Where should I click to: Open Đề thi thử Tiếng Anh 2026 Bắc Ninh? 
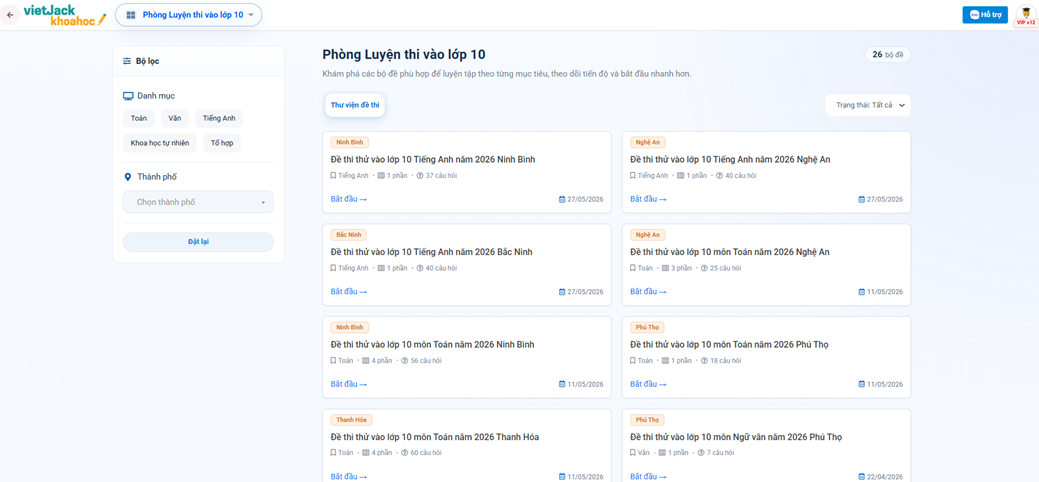pyautogui.click(x=431, y=252)
